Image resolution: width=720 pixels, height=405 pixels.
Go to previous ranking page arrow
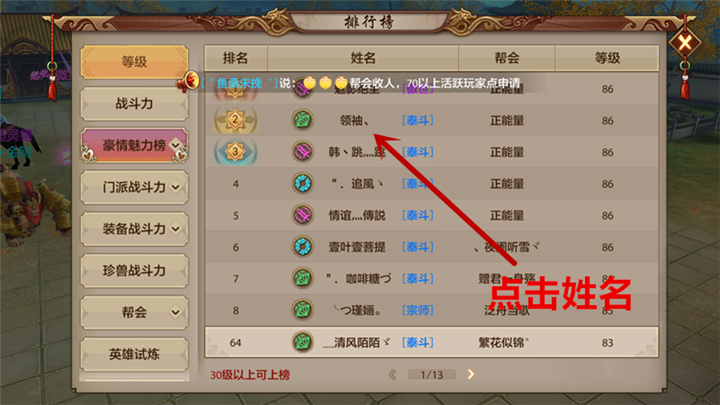point(393,374)
